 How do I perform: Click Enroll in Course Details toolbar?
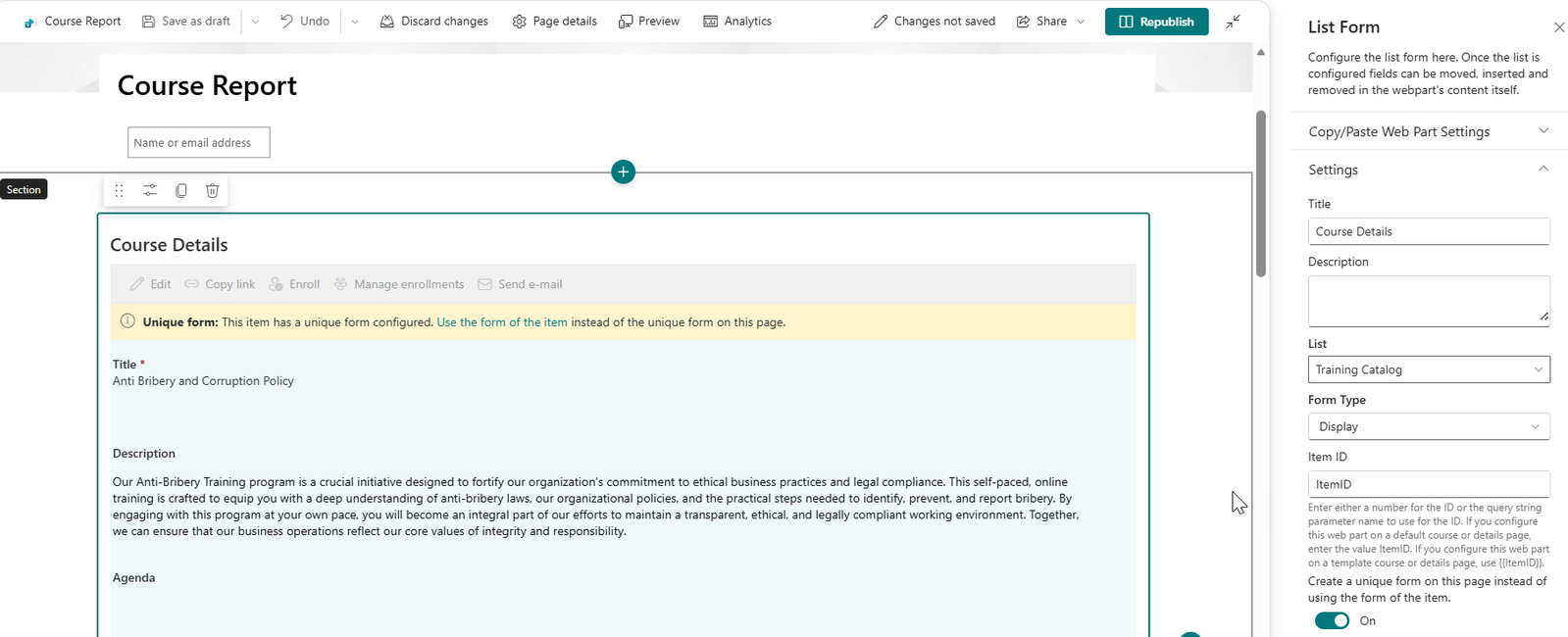(294, 284)
